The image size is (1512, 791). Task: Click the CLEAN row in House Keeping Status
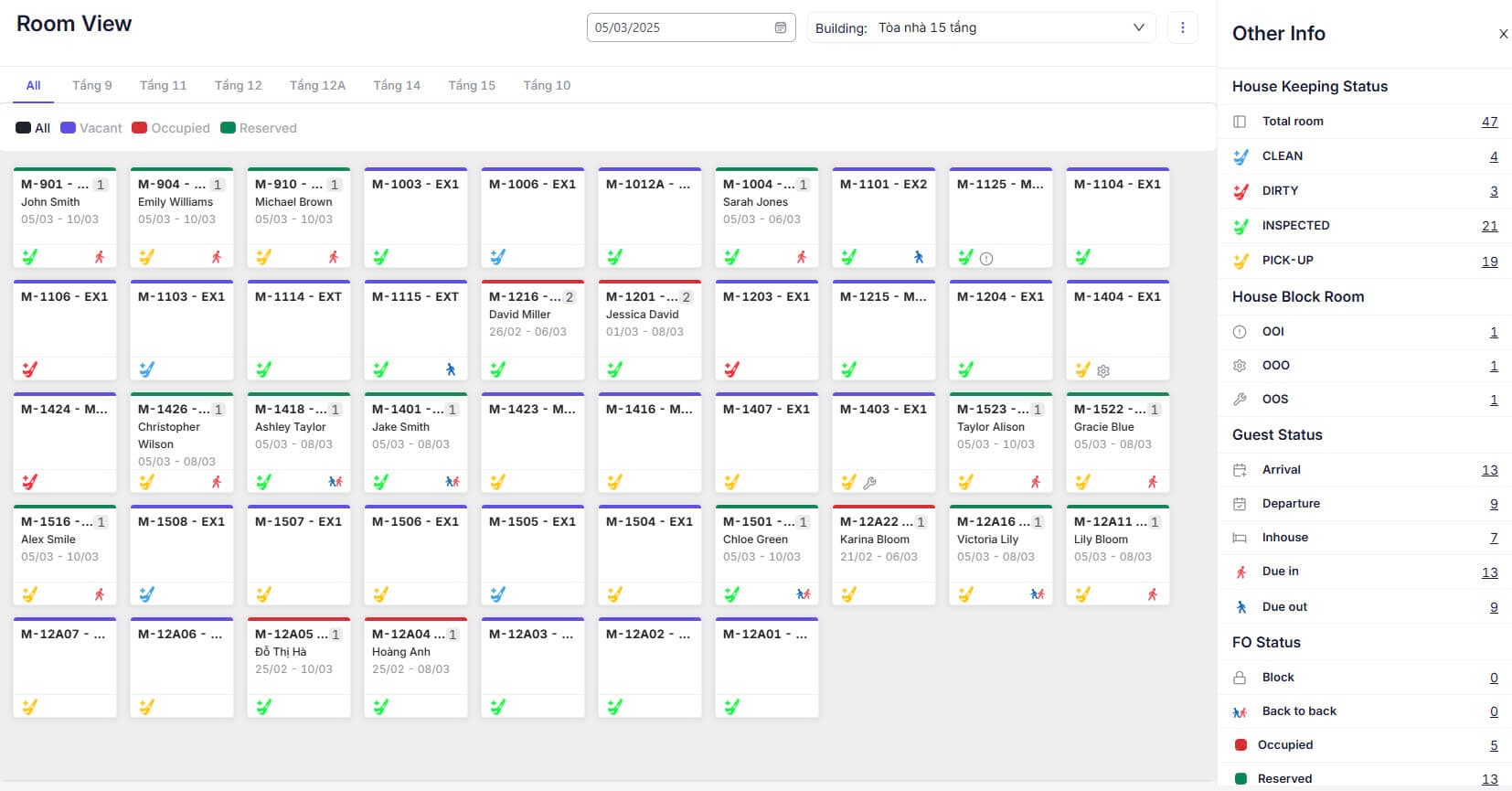pyautogui.click(x=1365, y=156)
